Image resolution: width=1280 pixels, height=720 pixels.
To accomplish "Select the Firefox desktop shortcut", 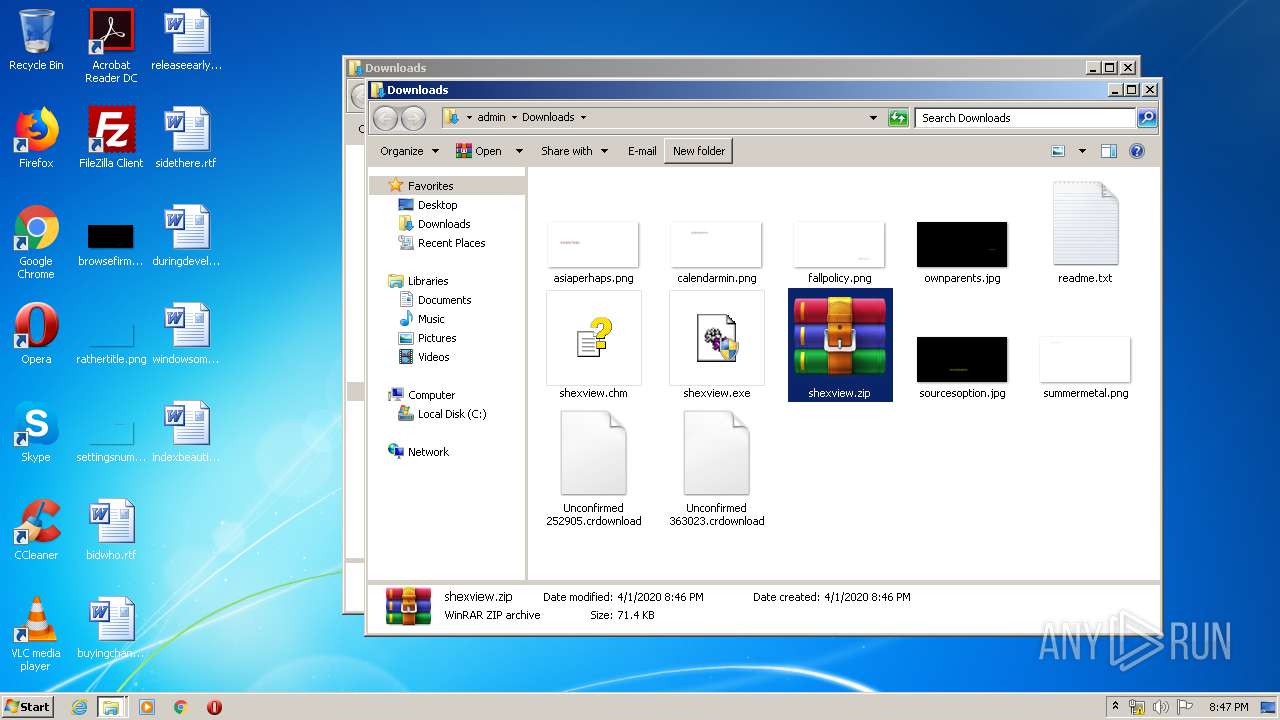I will (36, 138).
